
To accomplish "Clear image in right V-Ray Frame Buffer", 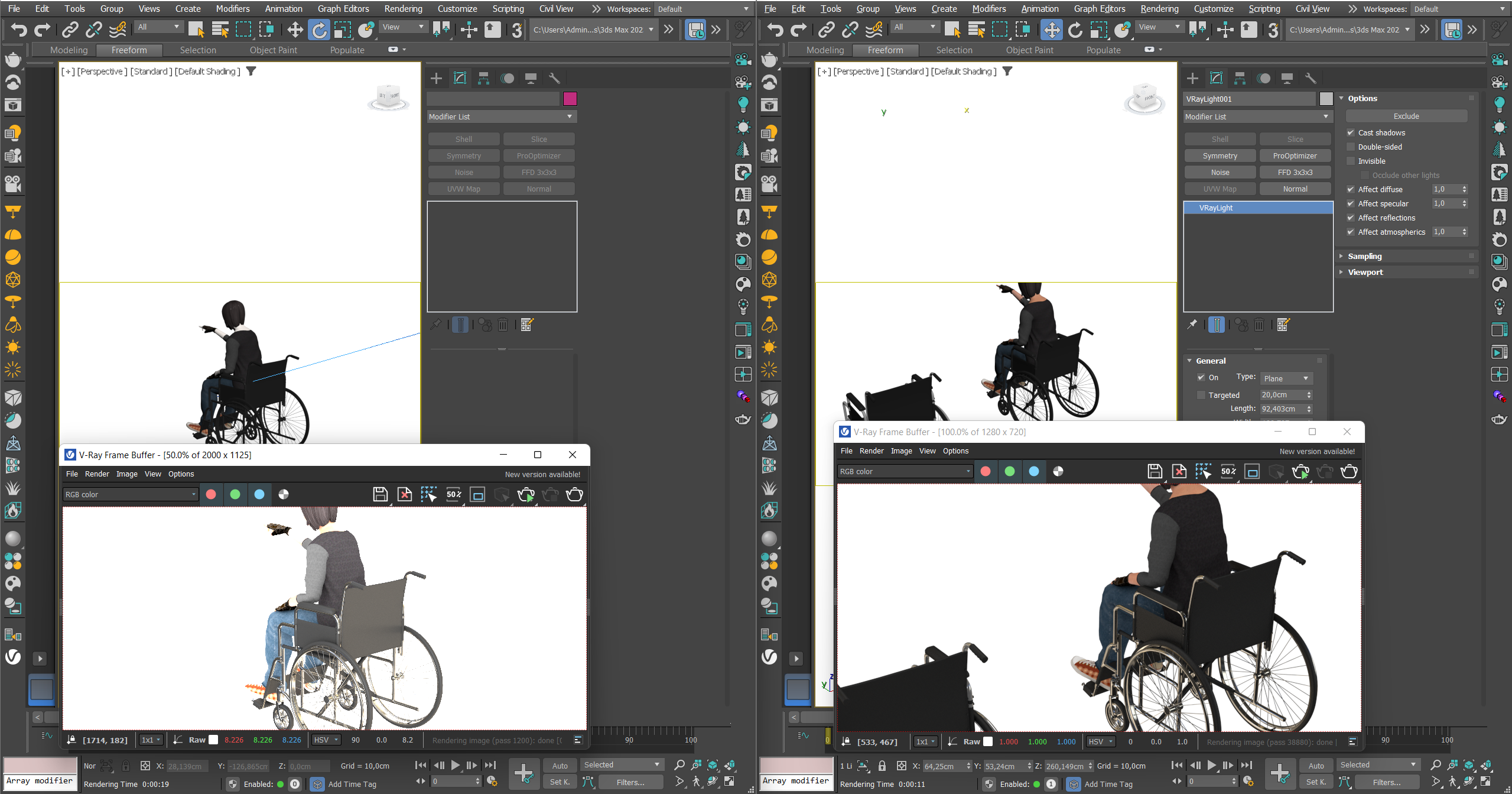I will coord(1179,471).
